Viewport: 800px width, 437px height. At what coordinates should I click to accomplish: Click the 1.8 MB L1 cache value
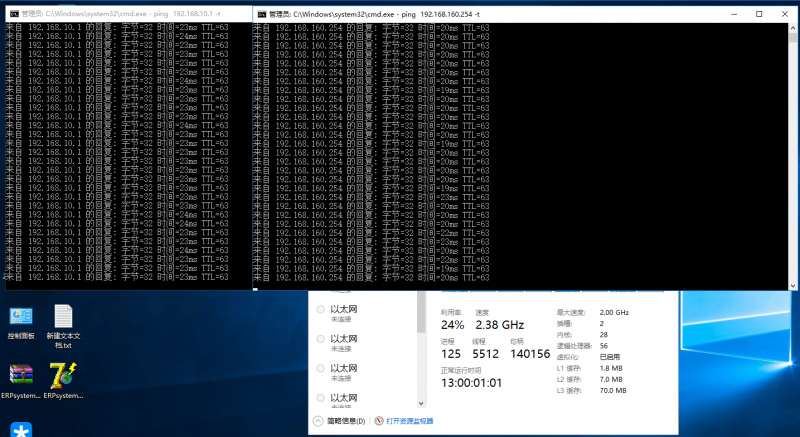pos(611,368)
